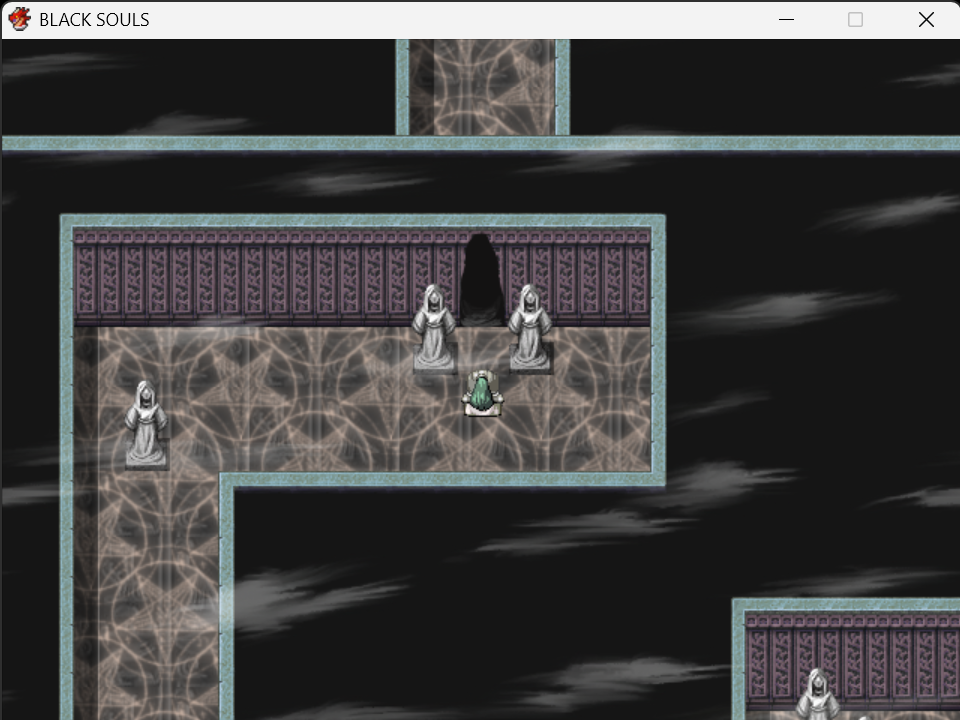Click the teal inner corner border of the L-shaped room

(x=227, y=480)
